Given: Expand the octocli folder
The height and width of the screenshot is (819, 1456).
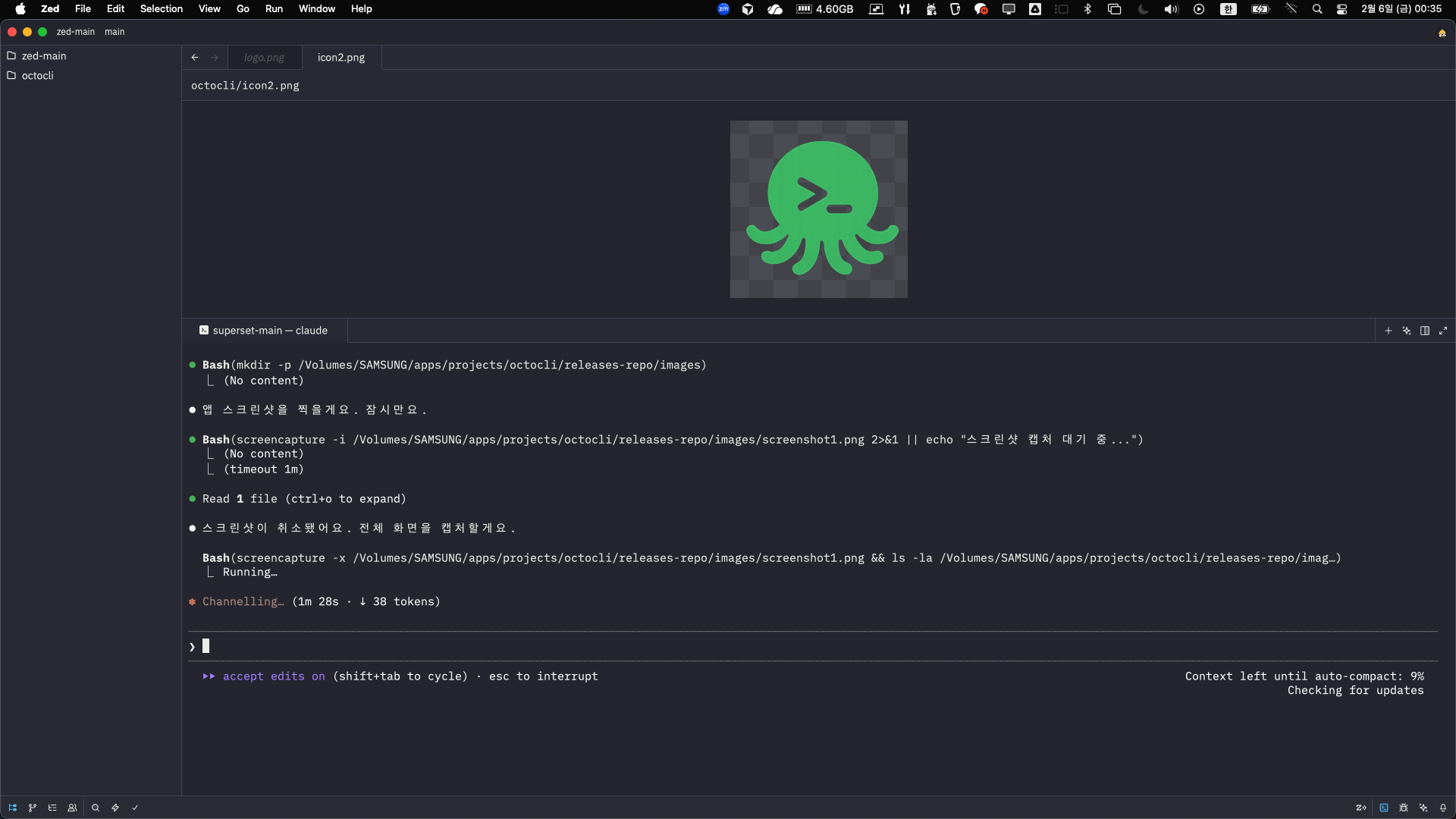Looking at the screenshot, I should (x=37, y=76).
